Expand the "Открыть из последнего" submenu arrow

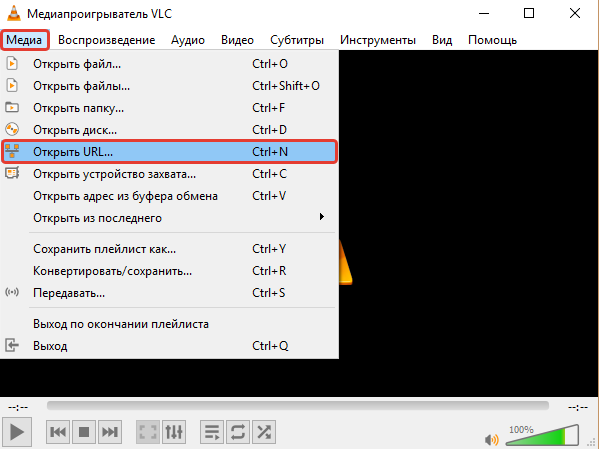click(x=322, y=217)
